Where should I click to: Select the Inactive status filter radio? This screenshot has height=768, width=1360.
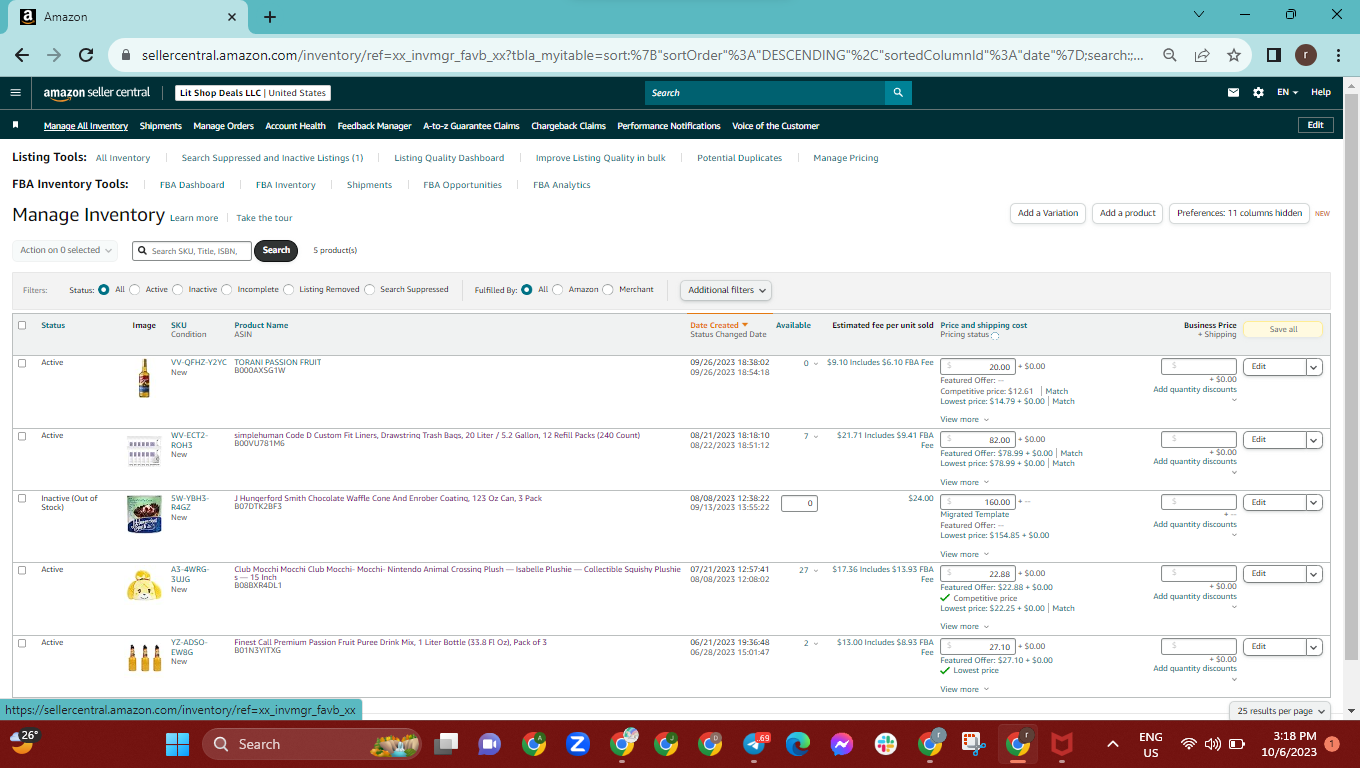click(178, 290)
